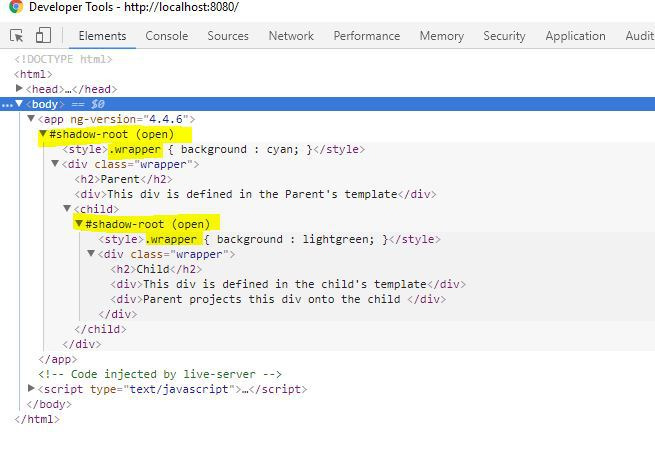The width and height of the screenshot is (655, 473).
Task: Collapse the cyan parent div.wrapper node
Action: [55, 163]
